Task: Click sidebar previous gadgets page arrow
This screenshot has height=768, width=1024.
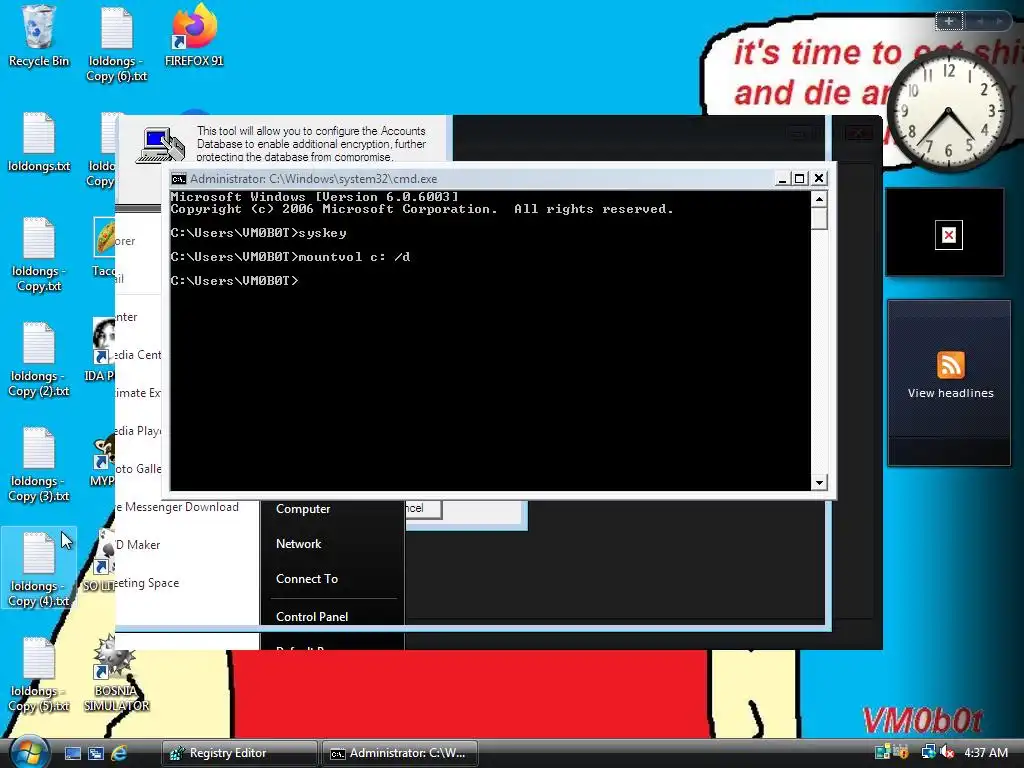Action: [980, 21]
